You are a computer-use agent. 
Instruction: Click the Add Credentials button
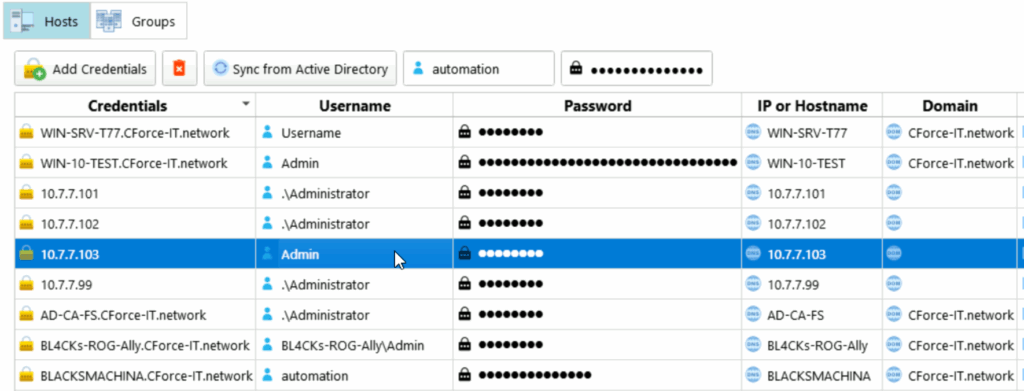(85, 69)
